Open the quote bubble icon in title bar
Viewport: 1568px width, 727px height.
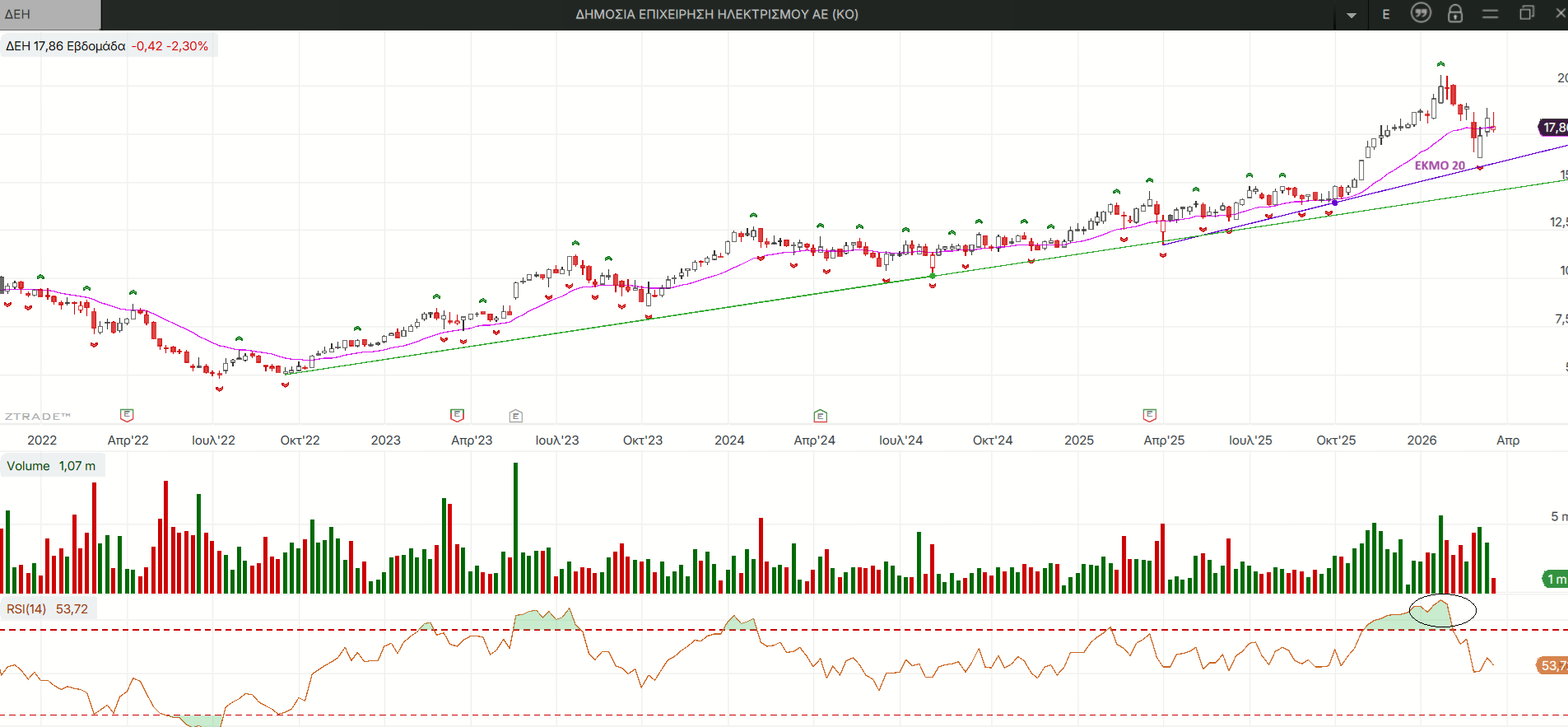[x=1421, y=13]
